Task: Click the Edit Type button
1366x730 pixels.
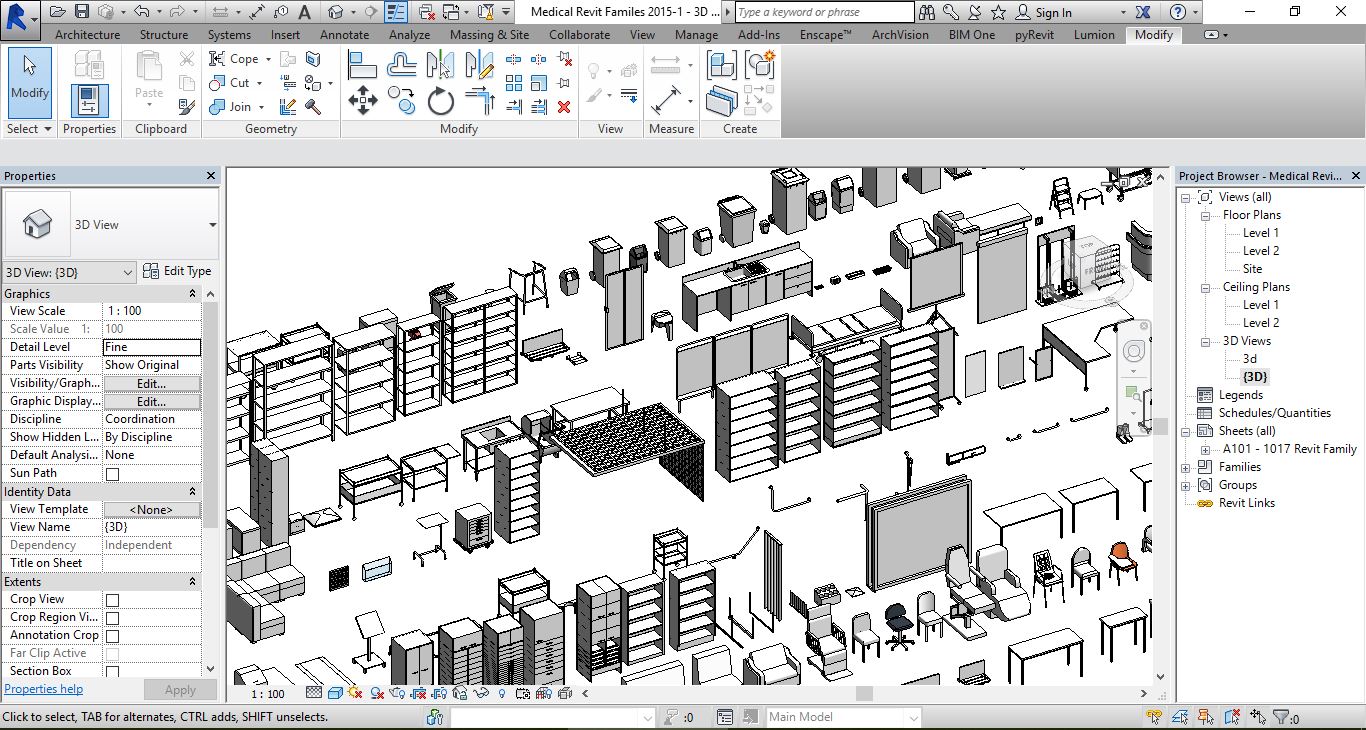Action: pos(177,271)
